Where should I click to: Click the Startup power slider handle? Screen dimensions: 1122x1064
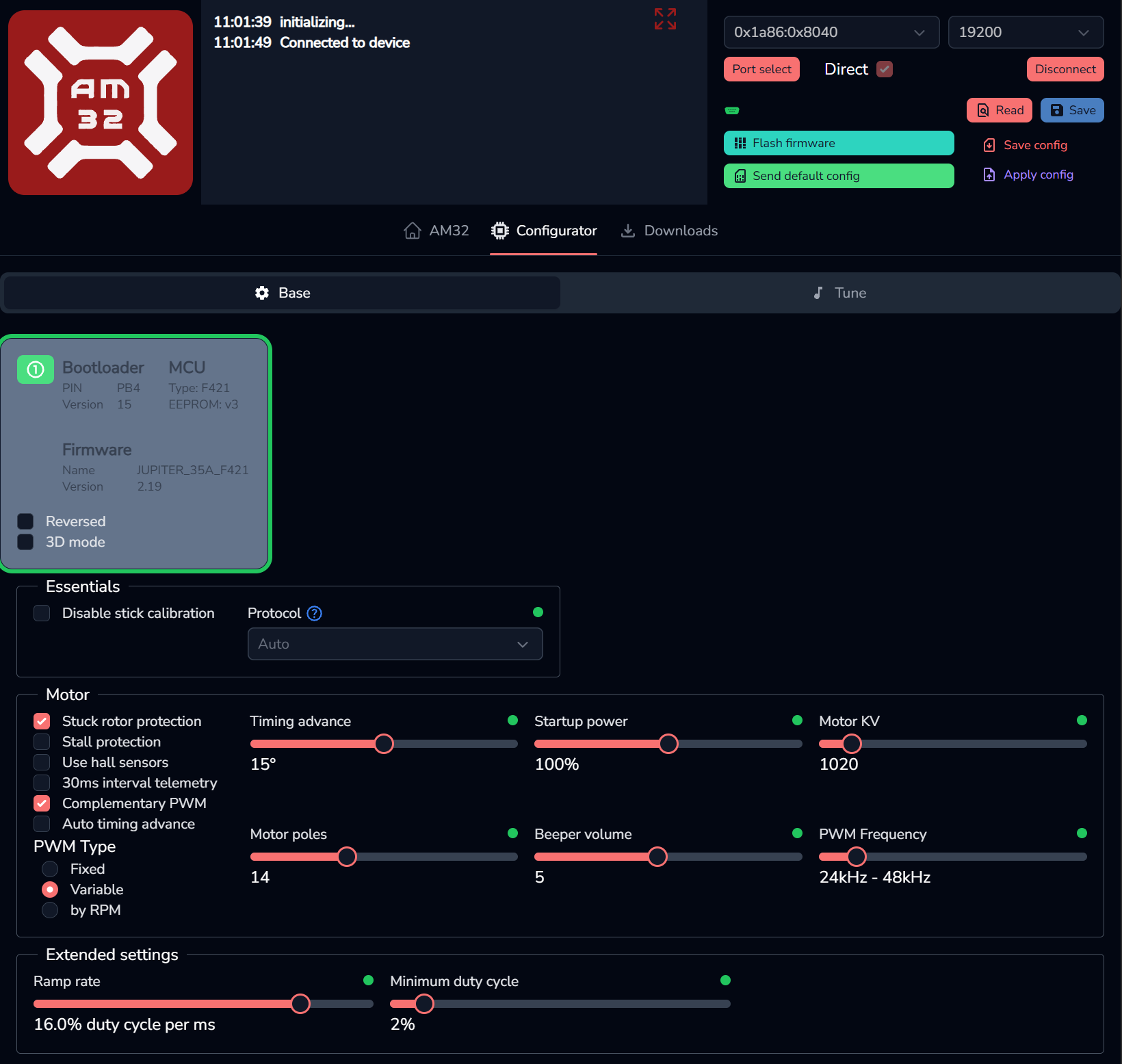668,744
